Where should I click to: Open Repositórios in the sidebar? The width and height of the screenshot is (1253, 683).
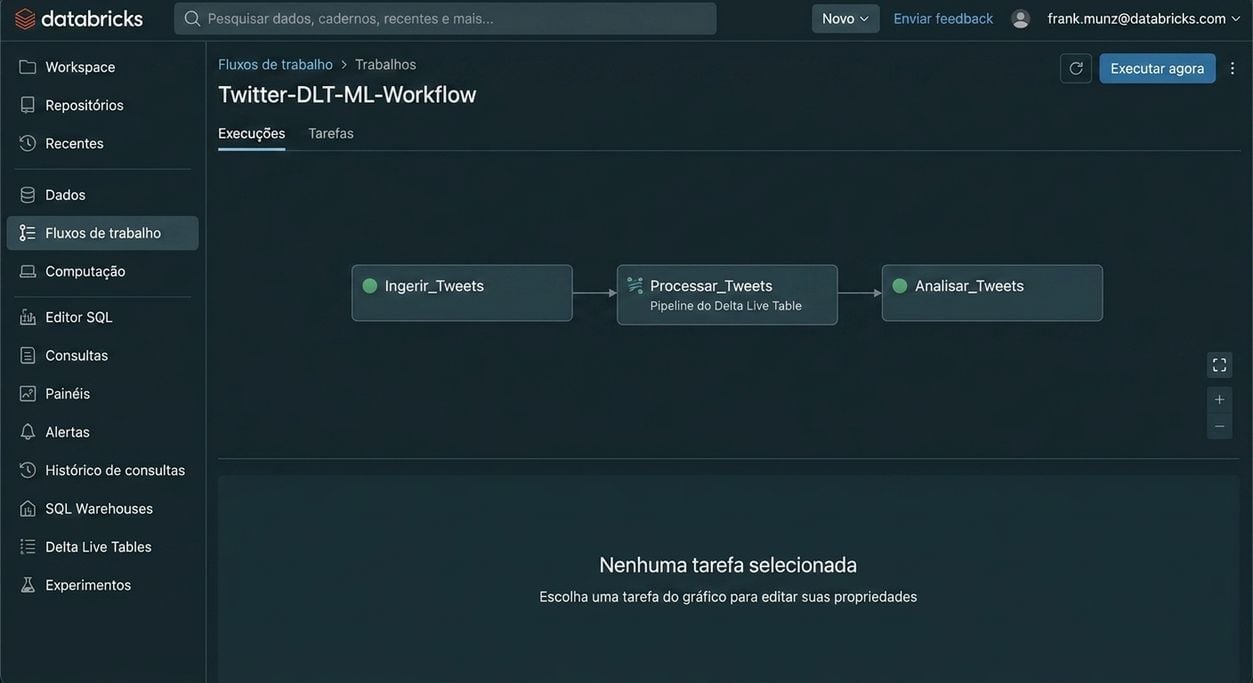(x=102, y=105)
